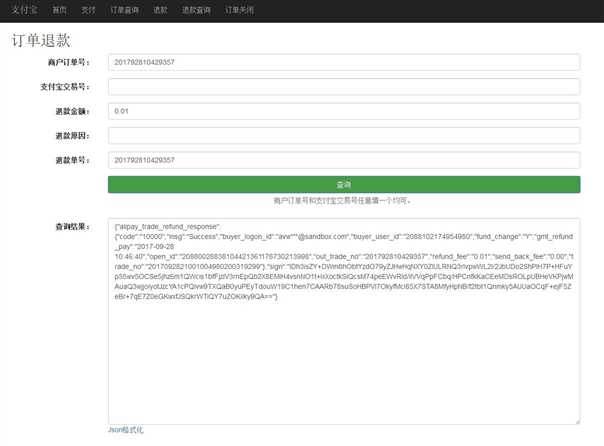Select the 退款 nav item
Viewport: 604px width, 446px height.
click(x=160, y=10)
